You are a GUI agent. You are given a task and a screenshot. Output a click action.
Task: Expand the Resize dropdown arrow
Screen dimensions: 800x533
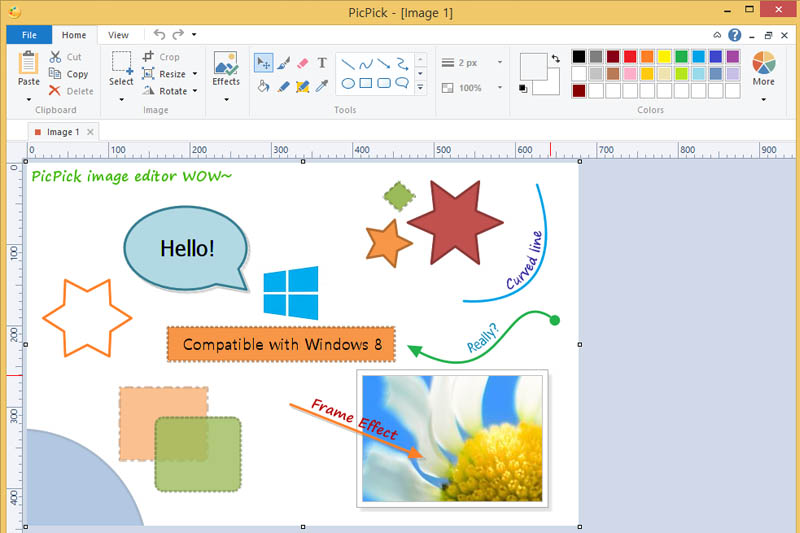pos(195,74)
